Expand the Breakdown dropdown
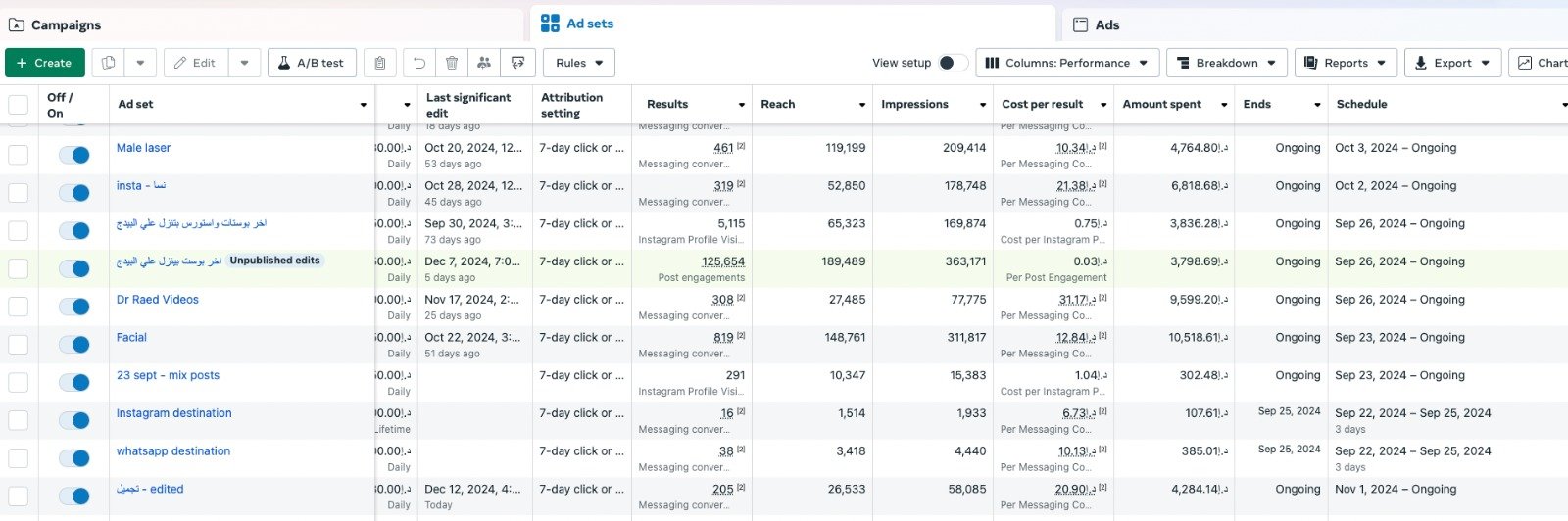The height and width of the screenshot is (521, 1568). (x=1226, y=63)
